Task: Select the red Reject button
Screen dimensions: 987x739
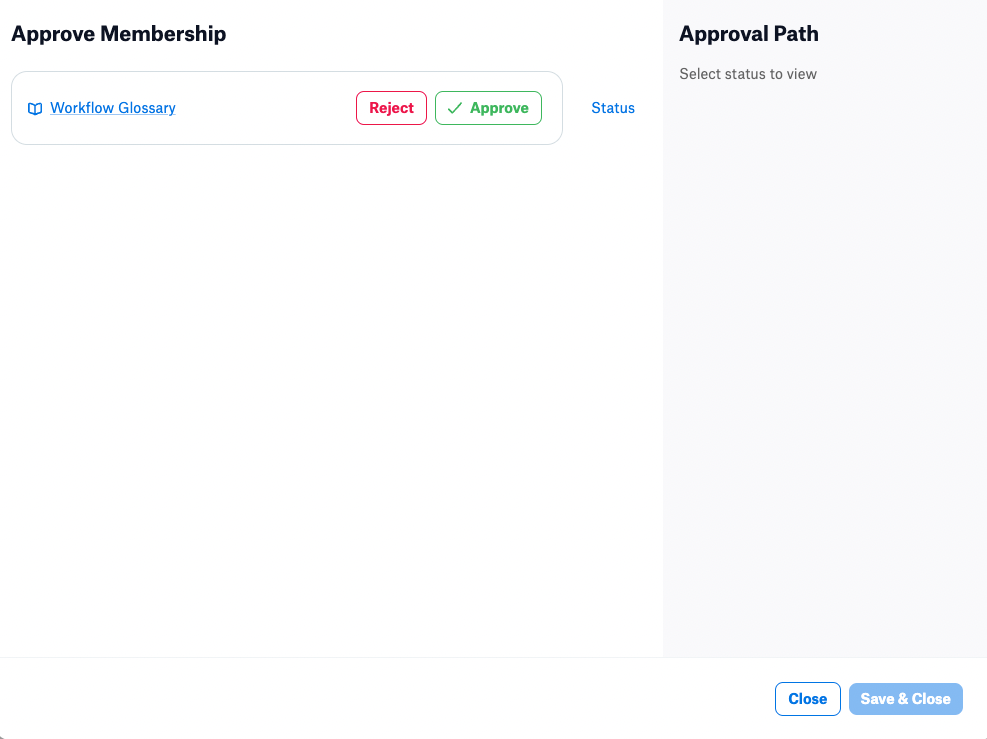Action: [x=392, y=108]
